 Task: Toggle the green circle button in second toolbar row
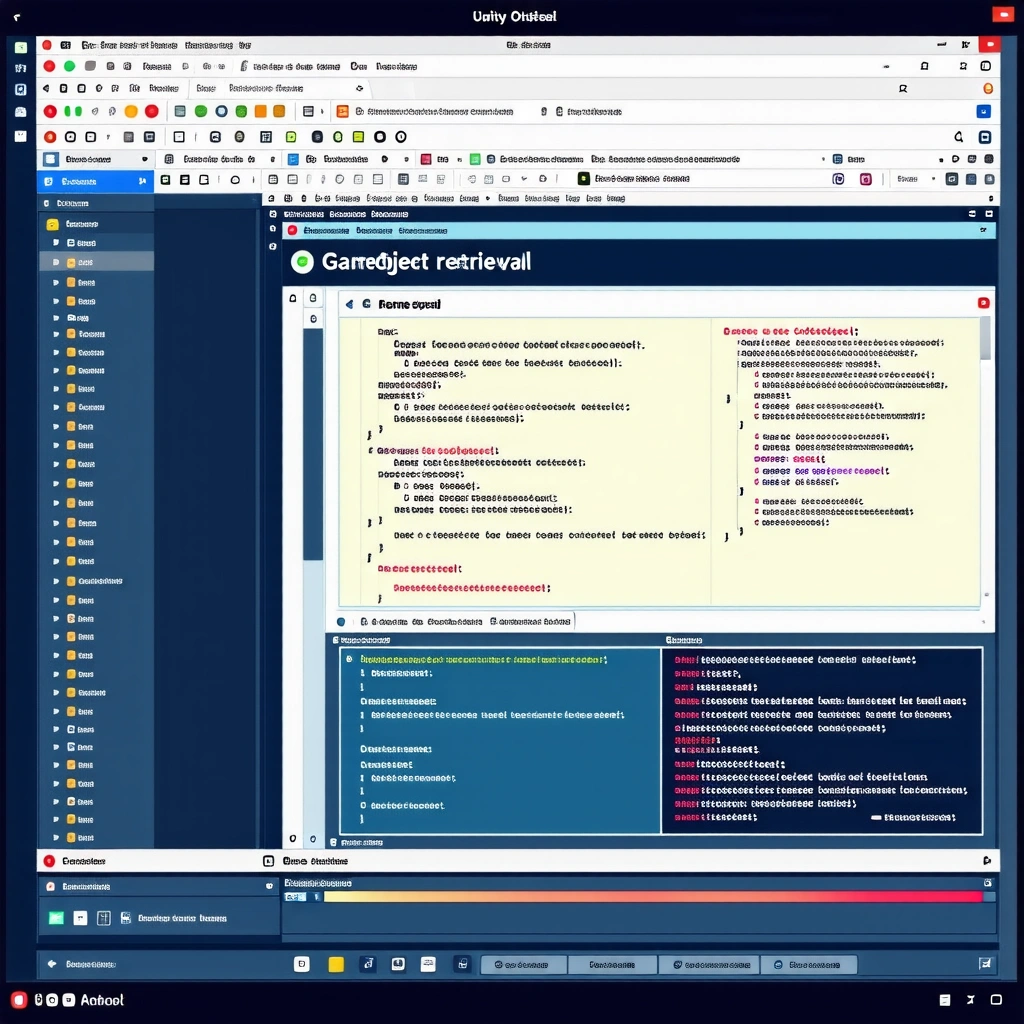point(69,66)
